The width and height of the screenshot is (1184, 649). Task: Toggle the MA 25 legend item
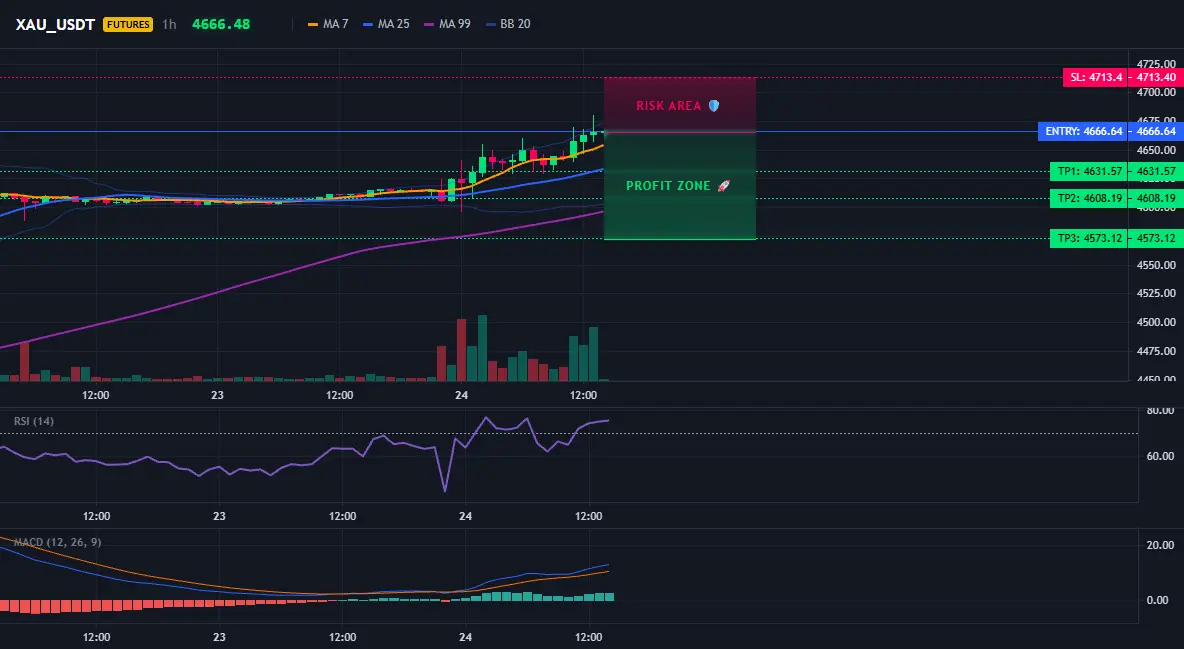386,24
